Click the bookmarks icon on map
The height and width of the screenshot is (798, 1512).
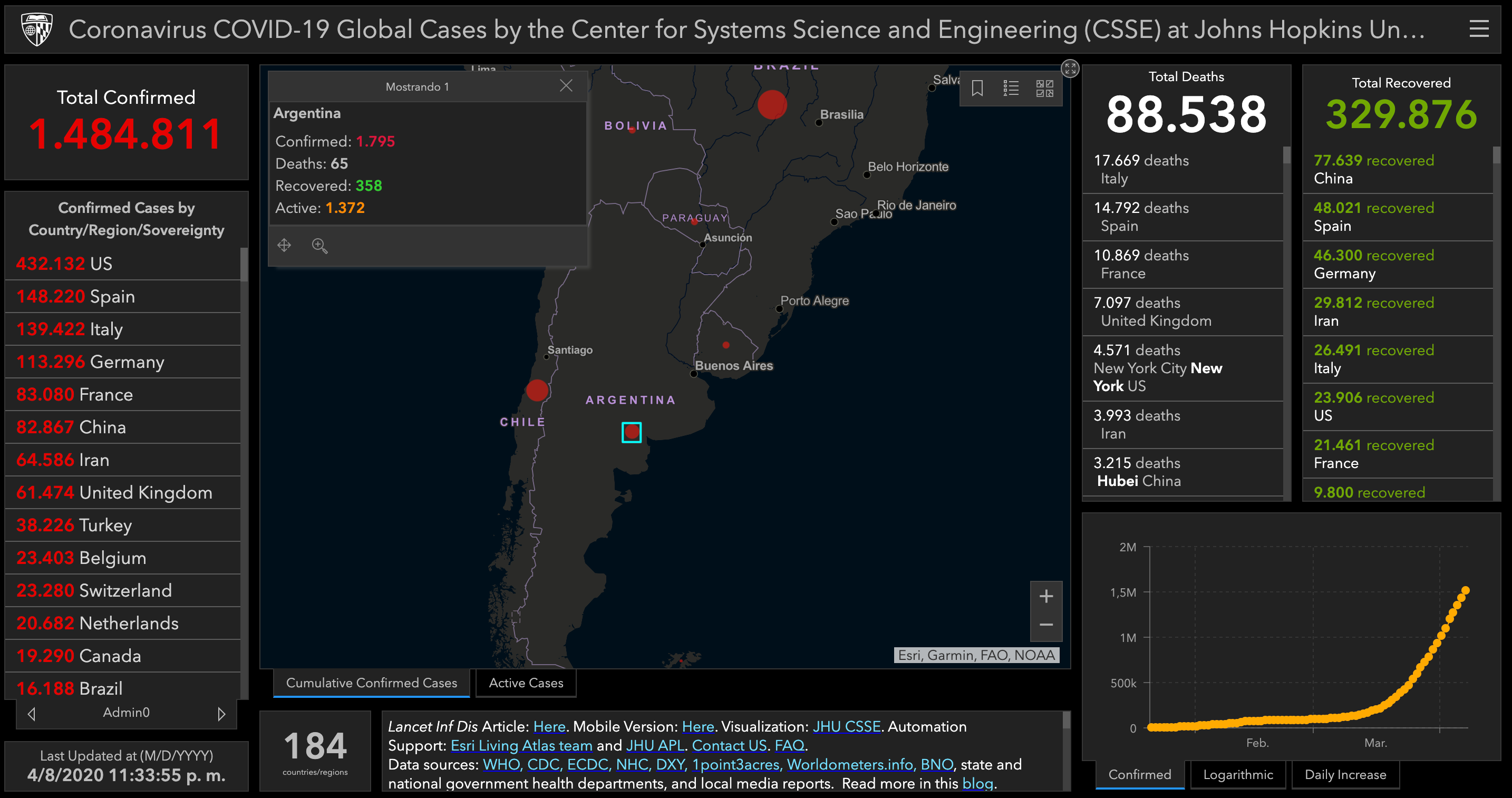(x=977, y=89)
